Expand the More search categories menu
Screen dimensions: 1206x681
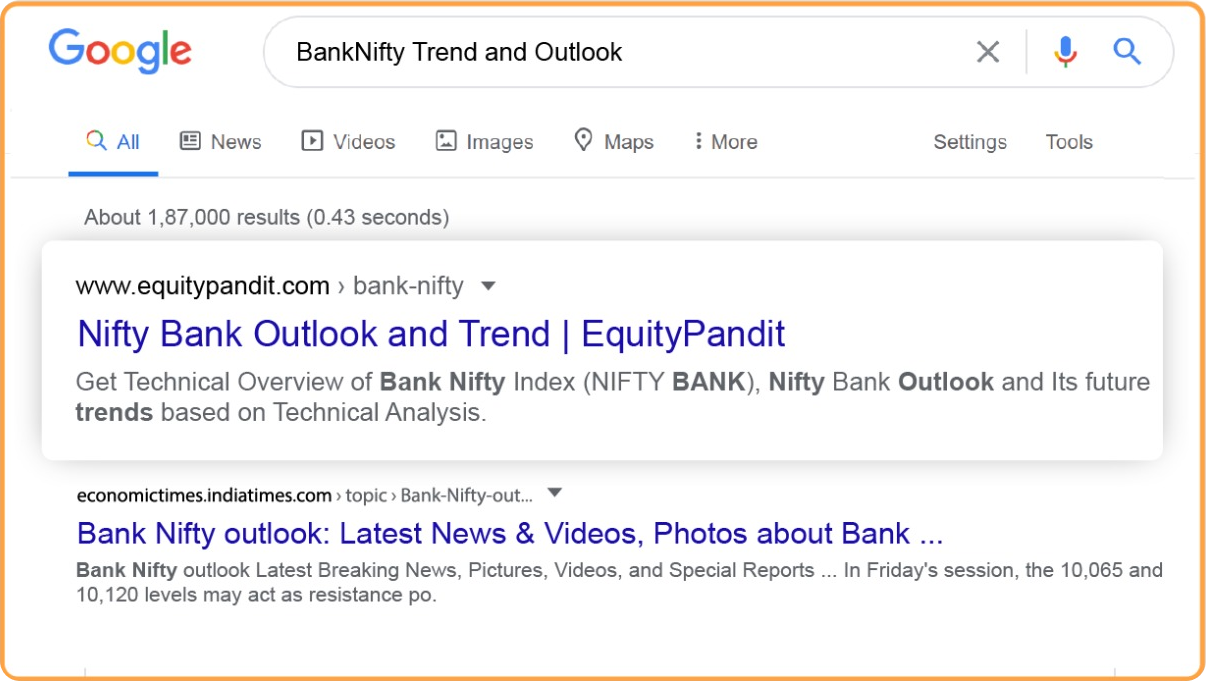click(725, 142)
